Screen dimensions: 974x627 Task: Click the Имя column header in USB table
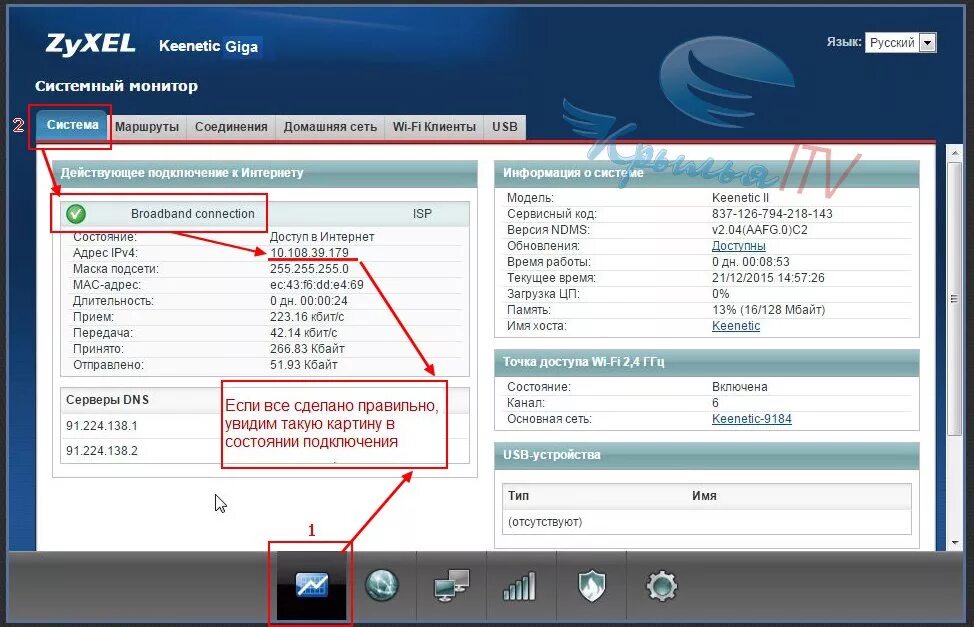[704, 496]
